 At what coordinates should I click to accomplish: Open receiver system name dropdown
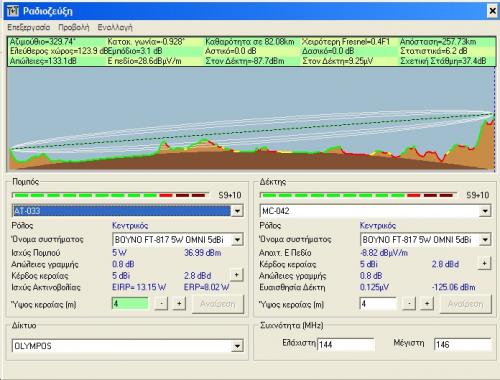(485, 240)
